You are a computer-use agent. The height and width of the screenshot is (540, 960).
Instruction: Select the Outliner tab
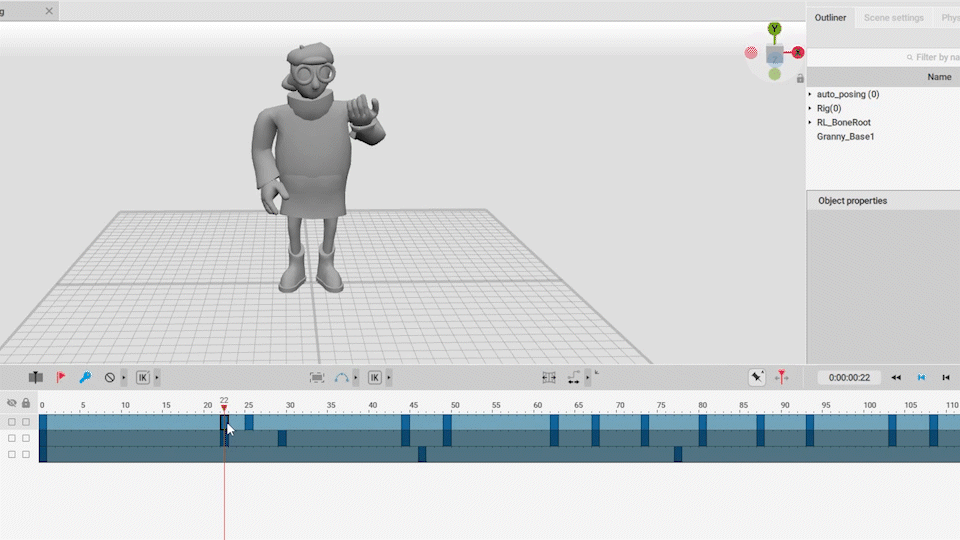830,18
